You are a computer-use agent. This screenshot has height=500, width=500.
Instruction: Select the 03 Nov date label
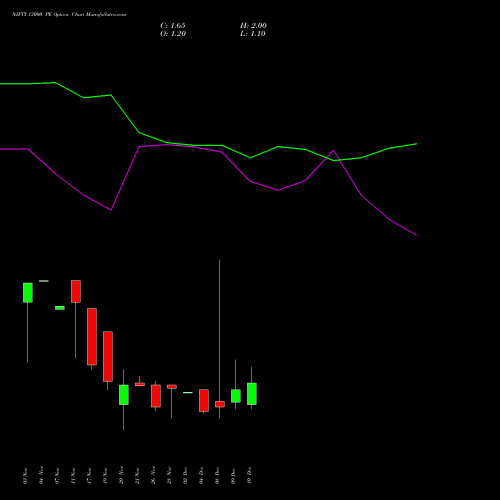tap(25, 476)
